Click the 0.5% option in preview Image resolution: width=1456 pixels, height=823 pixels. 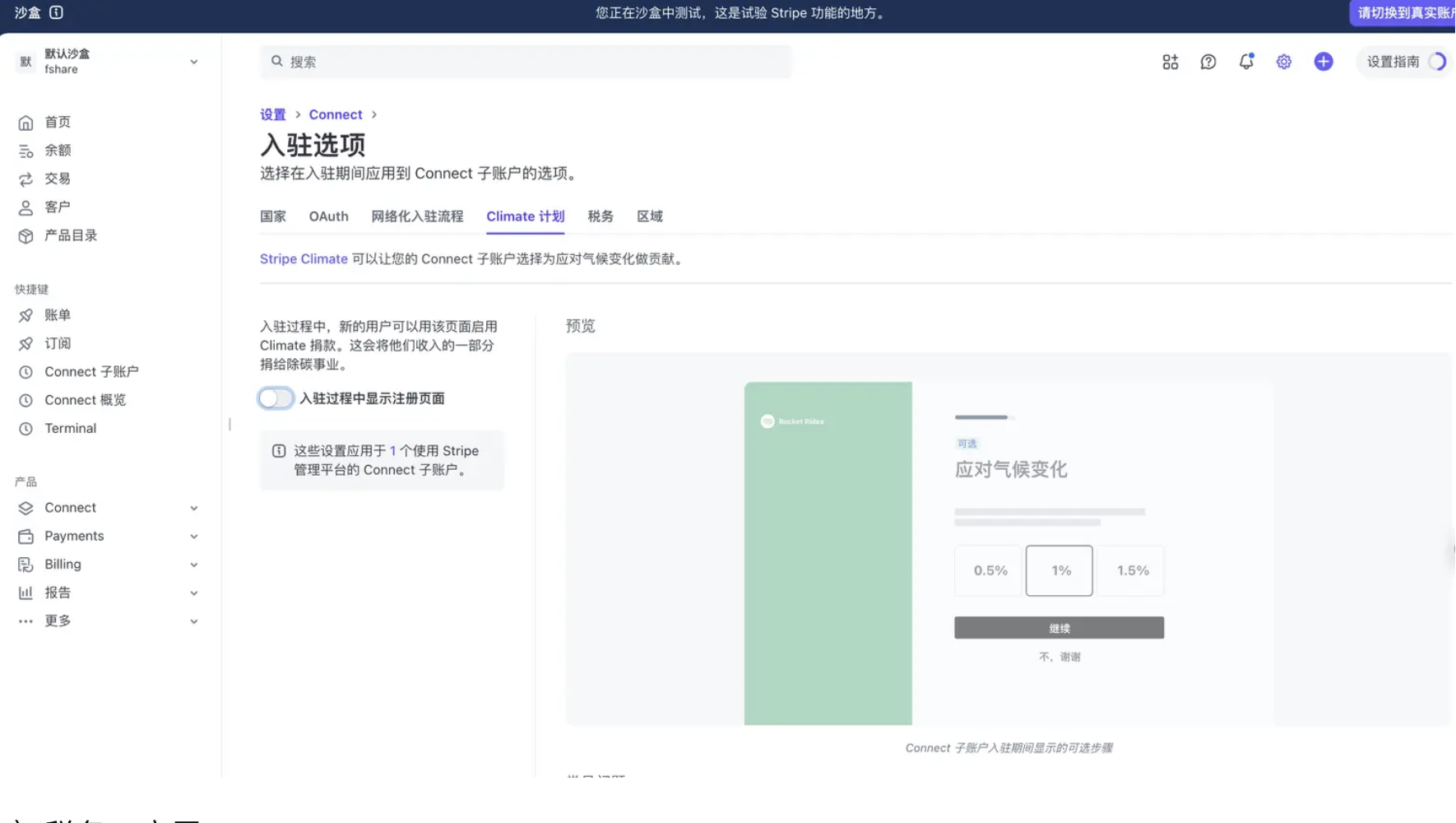(988, 570)
